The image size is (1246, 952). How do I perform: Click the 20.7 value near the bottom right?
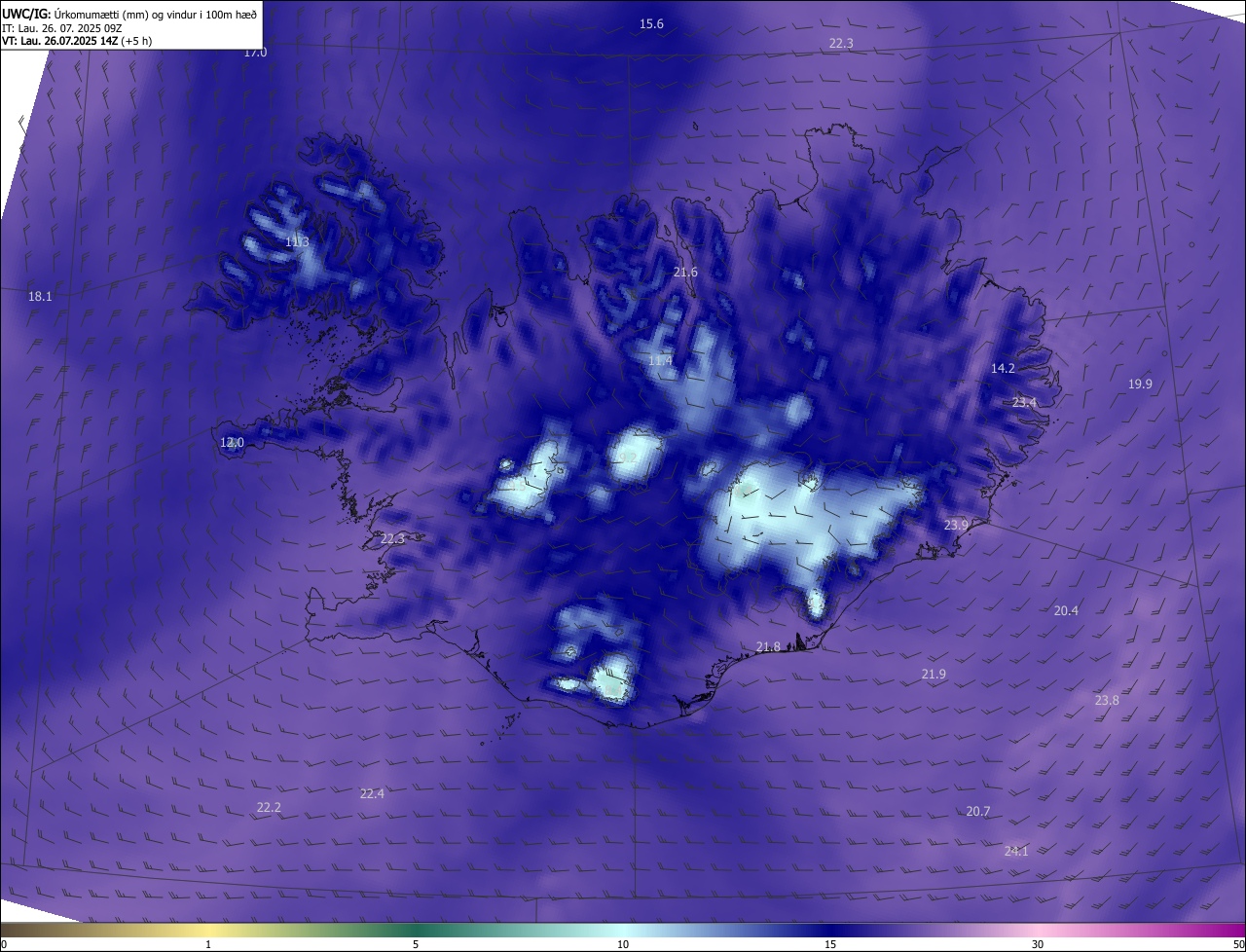point(978,811)
